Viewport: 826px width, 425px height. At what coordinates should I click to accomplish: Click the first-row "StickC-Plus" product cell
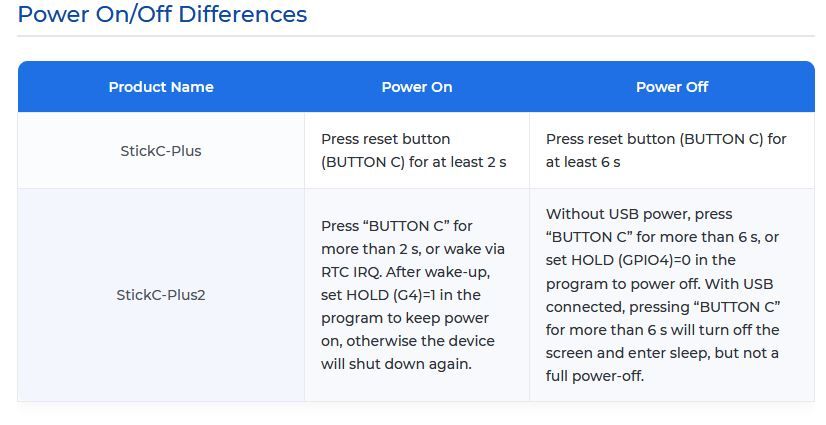161,151
